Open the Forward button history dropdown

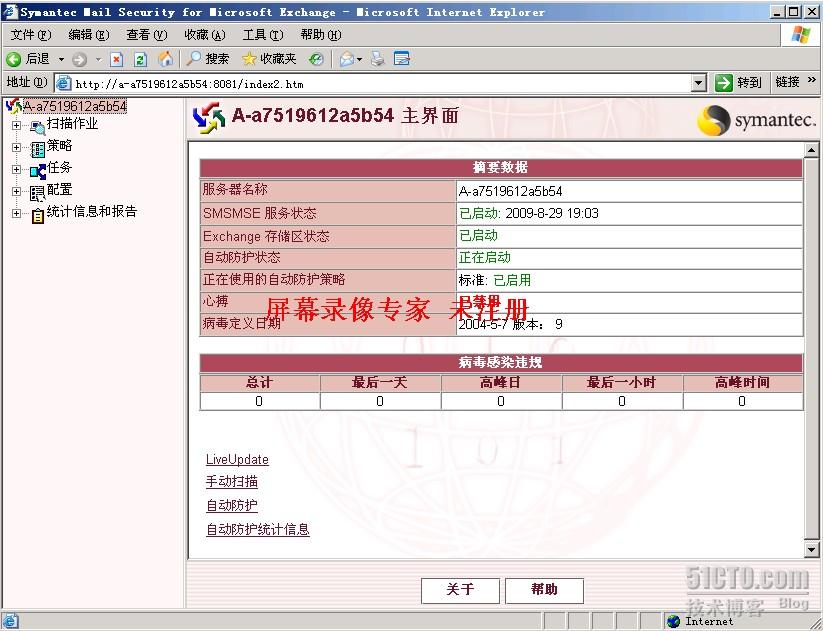98,59
